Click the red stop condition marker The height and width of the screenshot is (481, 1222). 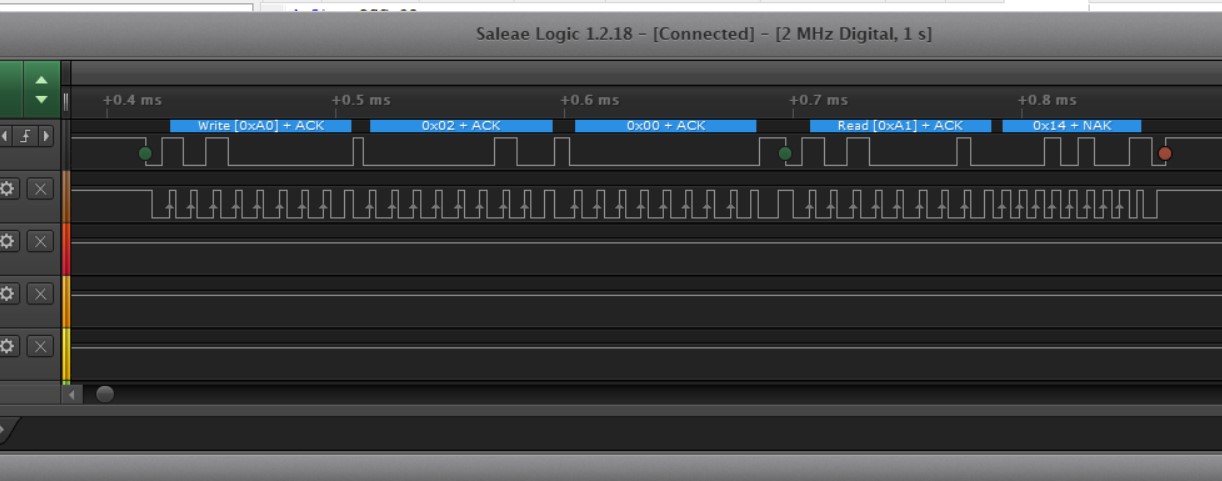(x=1164, y=153)
